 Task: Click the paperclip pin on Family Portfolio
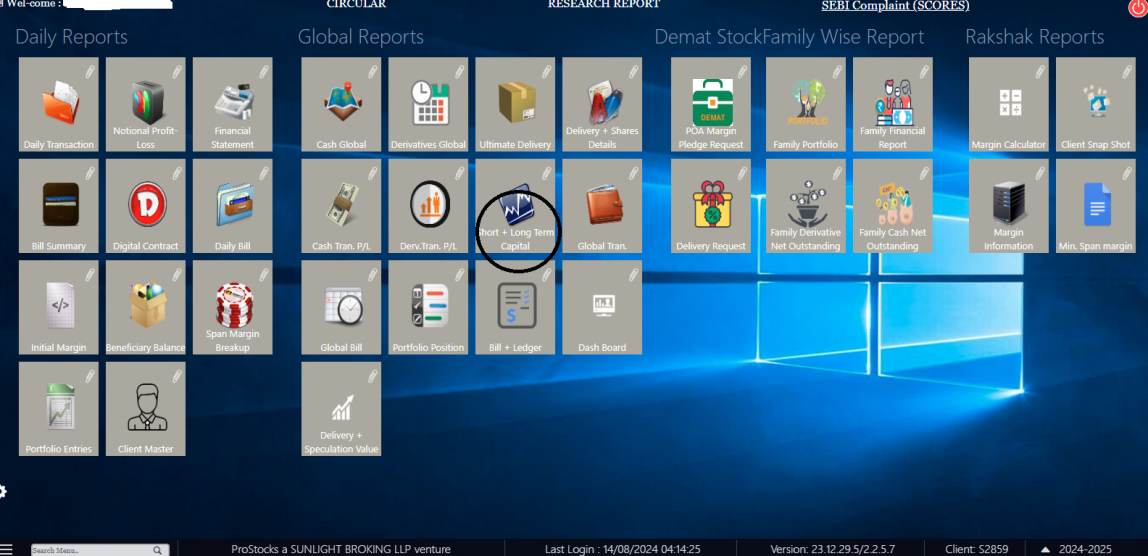coord(838,70)
